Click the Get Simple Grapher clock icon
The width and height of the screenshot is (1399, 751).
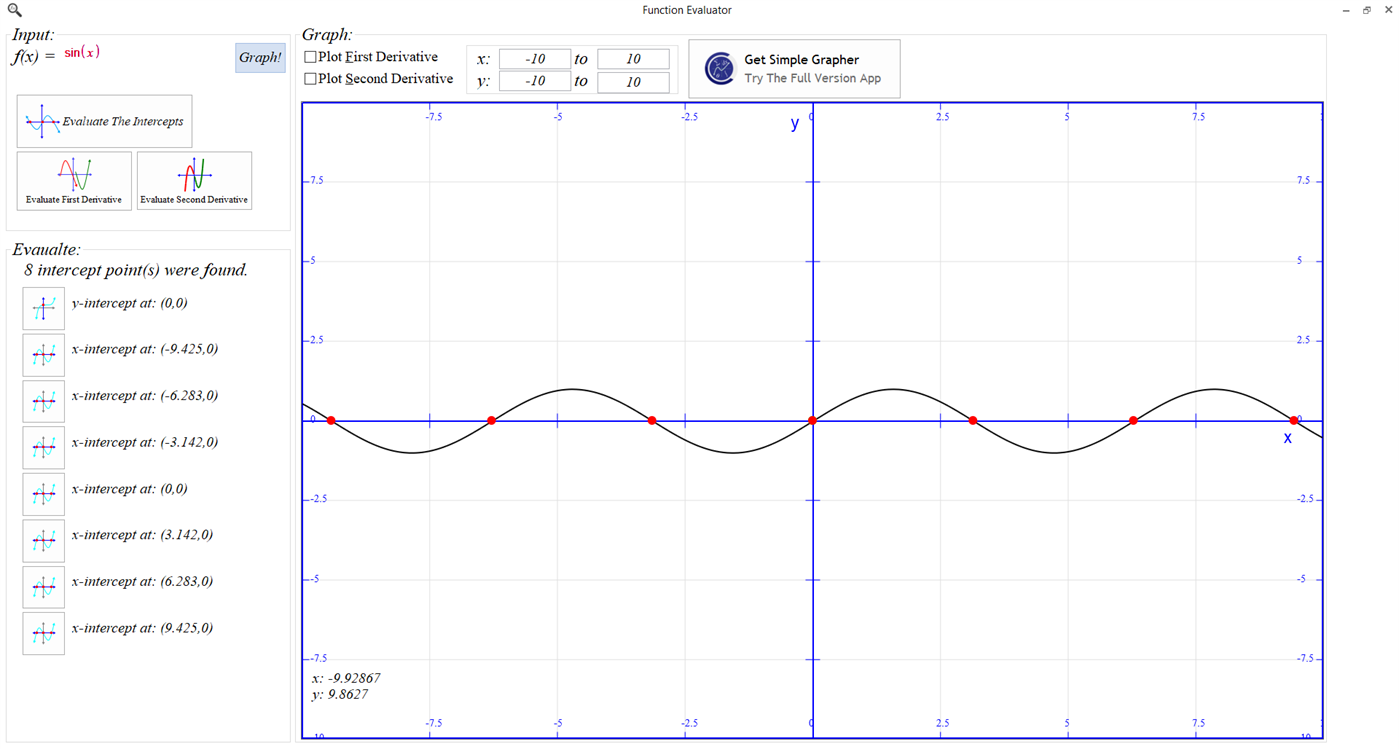point(719,68)
